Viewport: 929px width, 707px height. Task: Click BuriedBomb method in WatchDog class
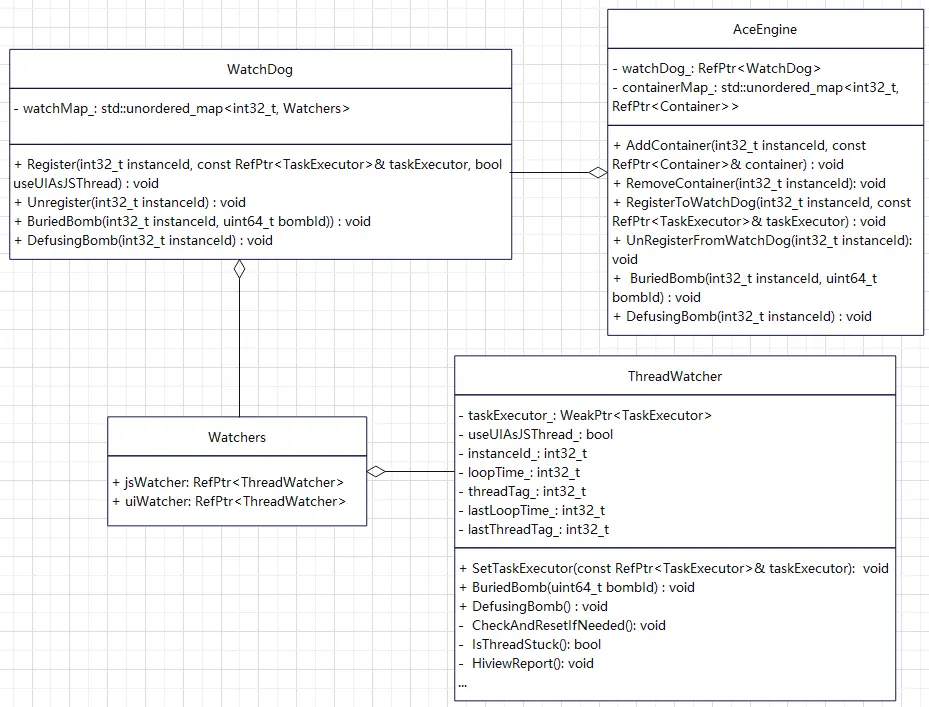[192, 221]
